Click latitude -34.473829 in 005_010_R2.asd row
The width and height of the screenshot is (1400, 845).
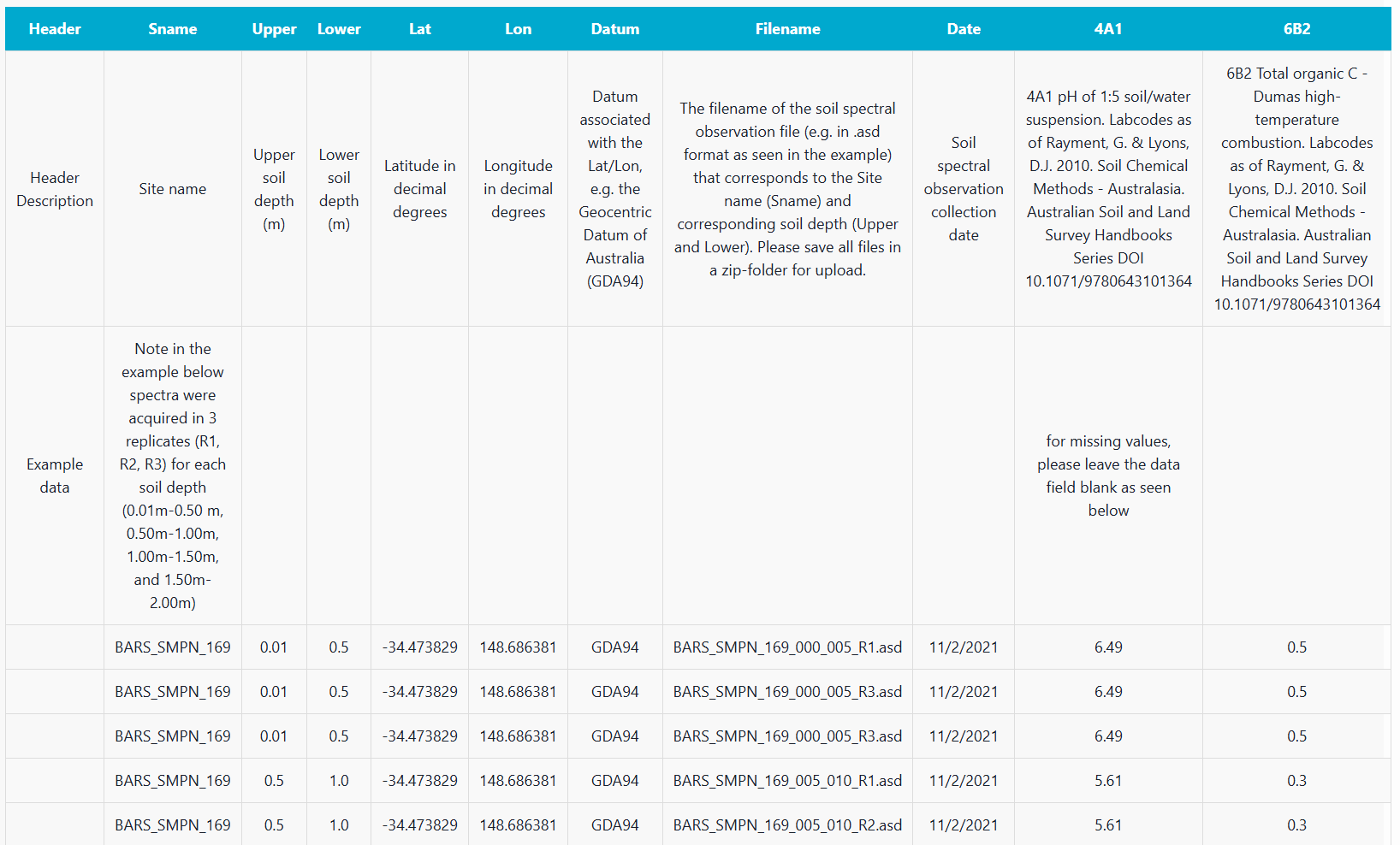419,825
